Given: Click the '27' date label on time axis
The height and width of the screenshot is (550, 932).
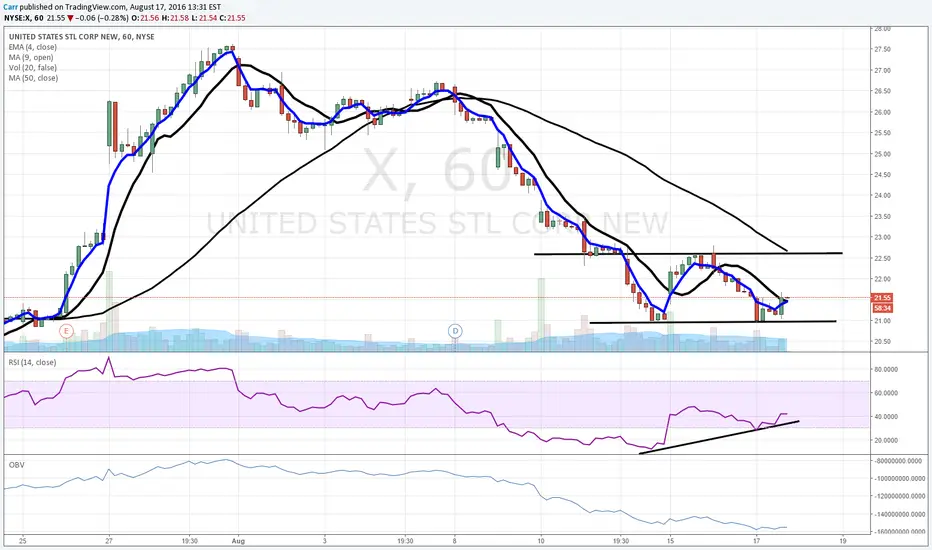Looking at the screenshot, I should pyautogui.click(x=109, y=541).
